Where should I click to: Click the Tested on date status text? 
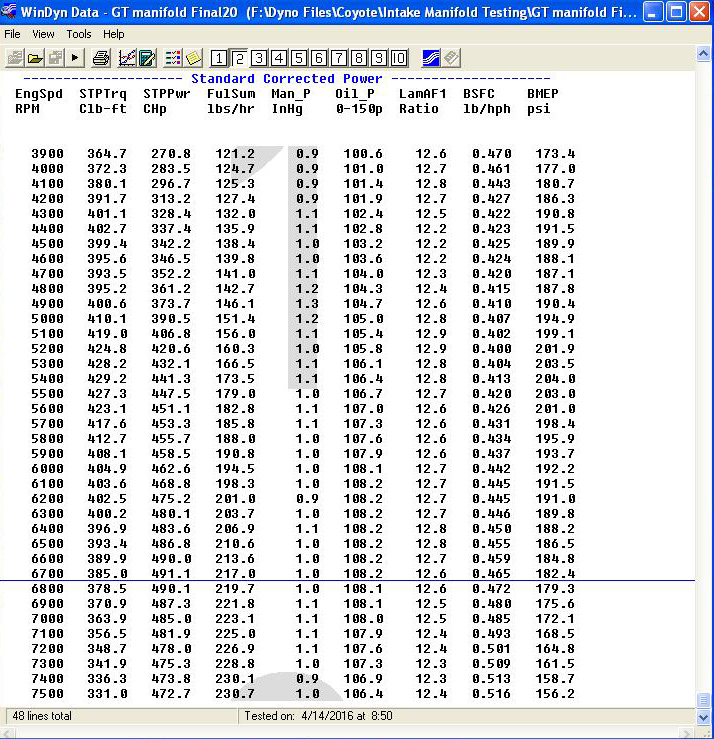tap(318, 716)
